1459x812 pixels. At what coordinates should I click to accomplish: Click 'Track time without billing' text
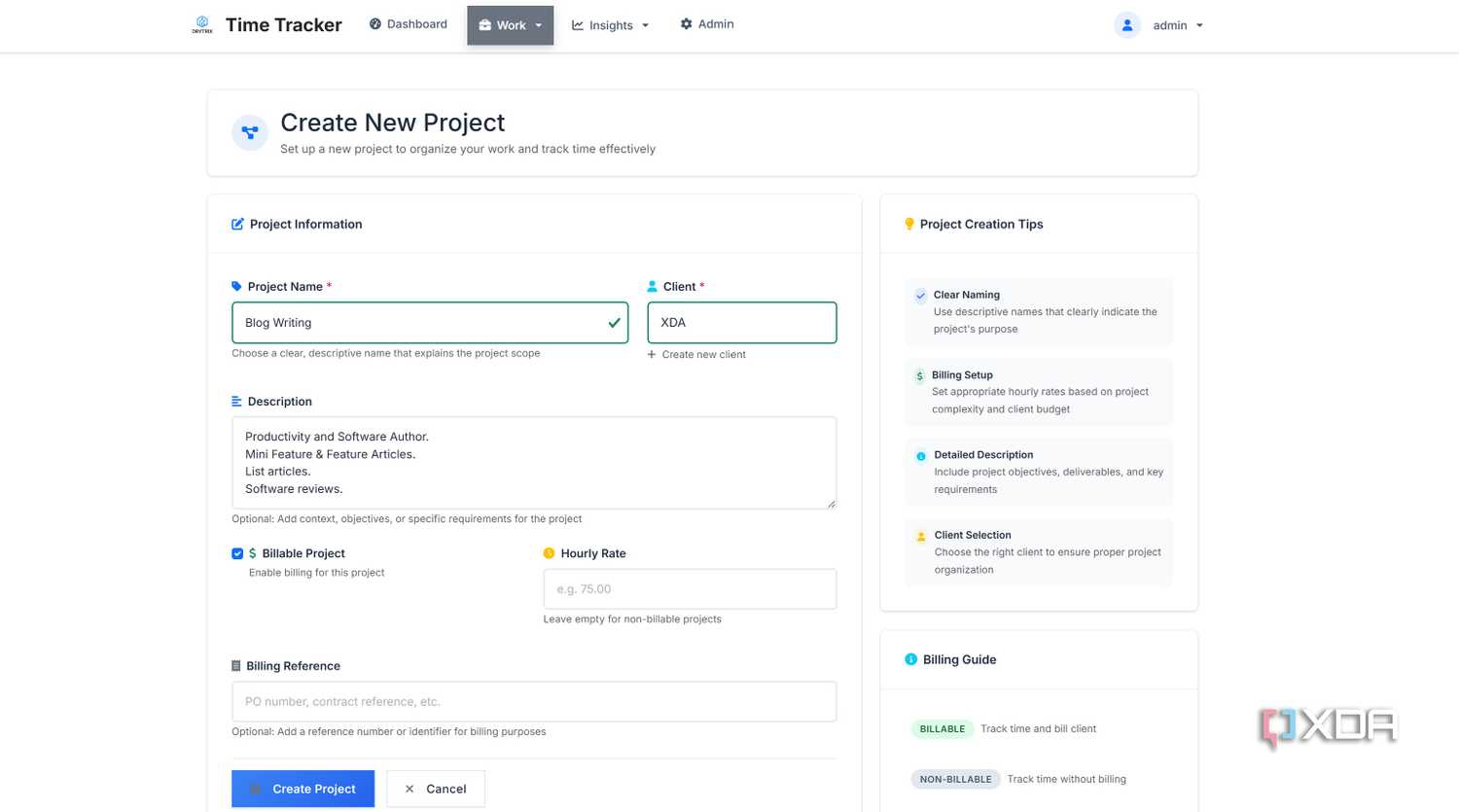pos(1066,779)
